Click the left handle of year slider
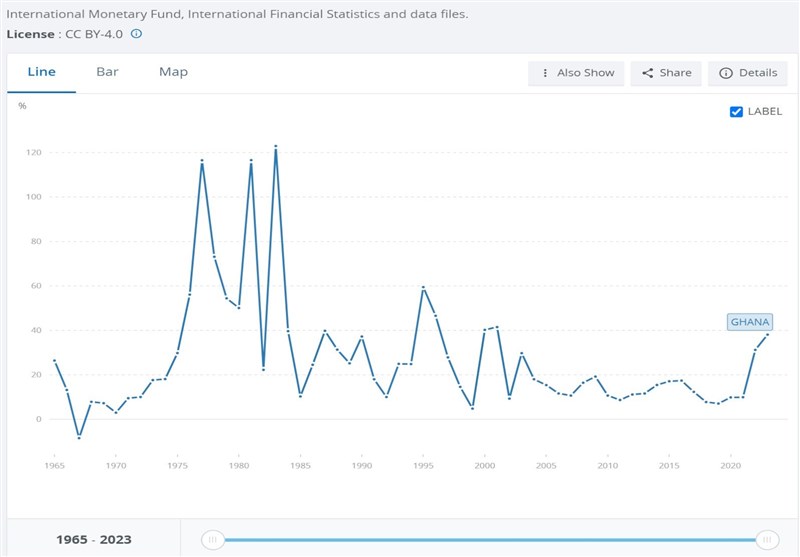The height and width of the screenshot is (557, 800). click(212, 540)
